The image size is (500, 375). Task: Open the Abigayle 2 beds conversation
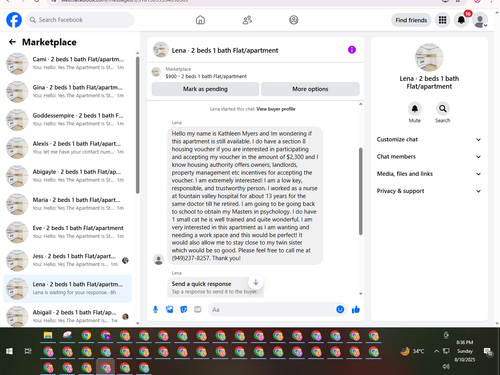point(67,176)
